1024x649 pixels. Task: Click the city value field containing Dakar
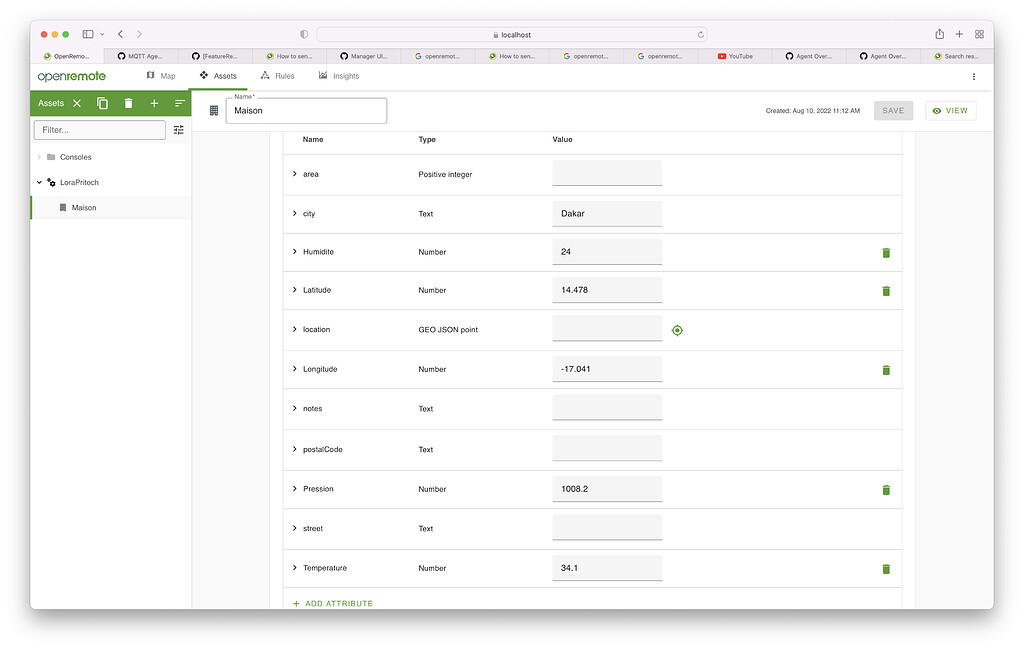pyautogui.click(x=606, y=214)
